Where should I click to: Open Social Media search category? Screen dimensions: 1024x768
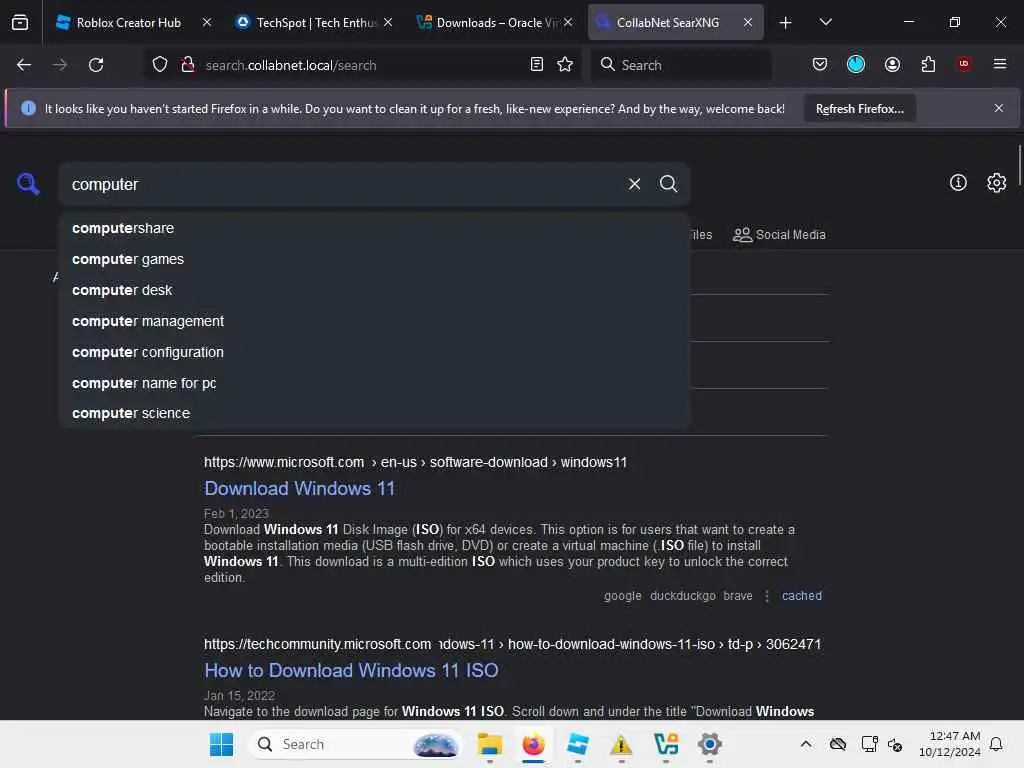(779, 234)
